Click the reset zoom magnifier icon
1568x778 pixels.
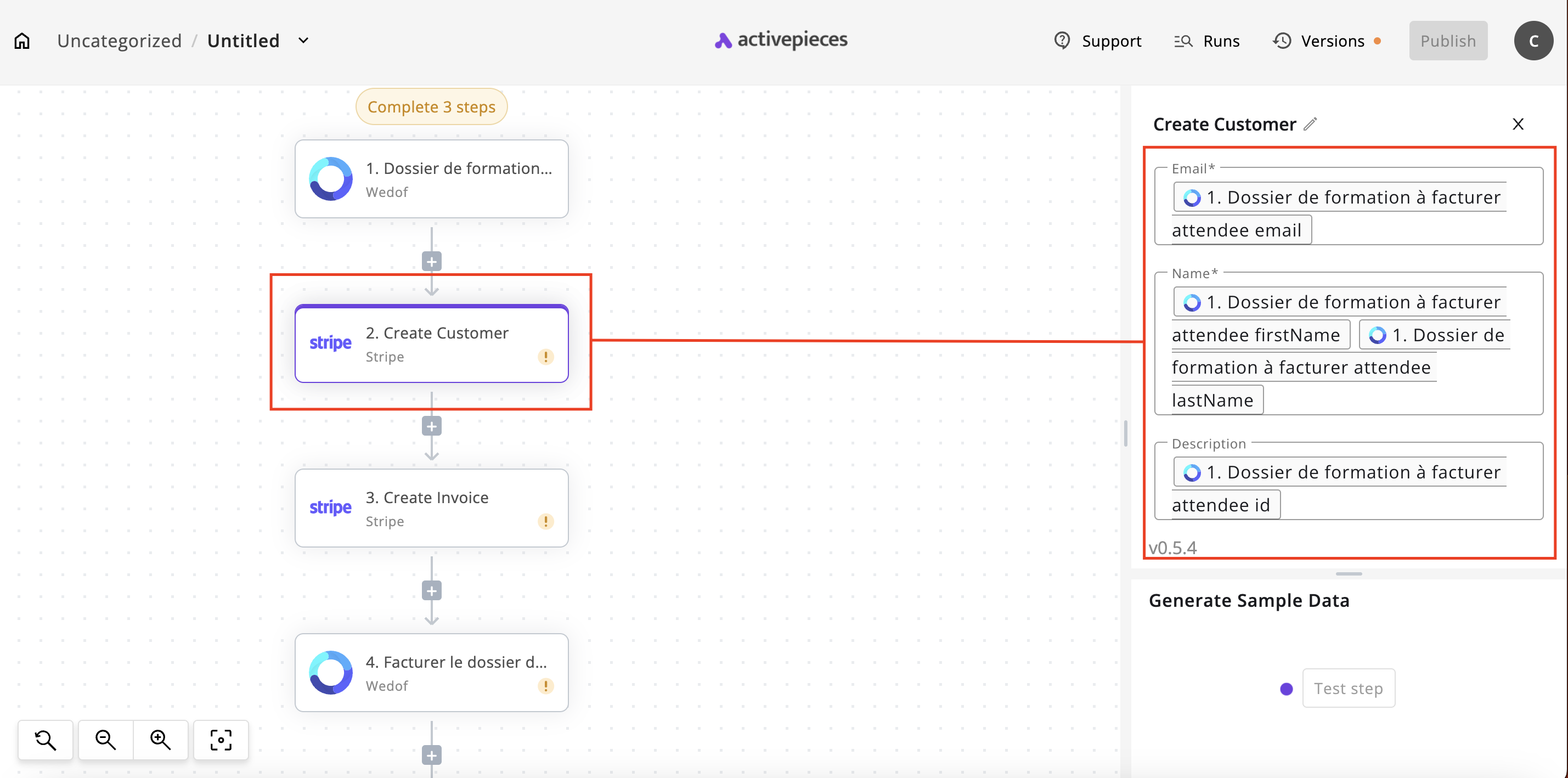[x=46, y=740]
